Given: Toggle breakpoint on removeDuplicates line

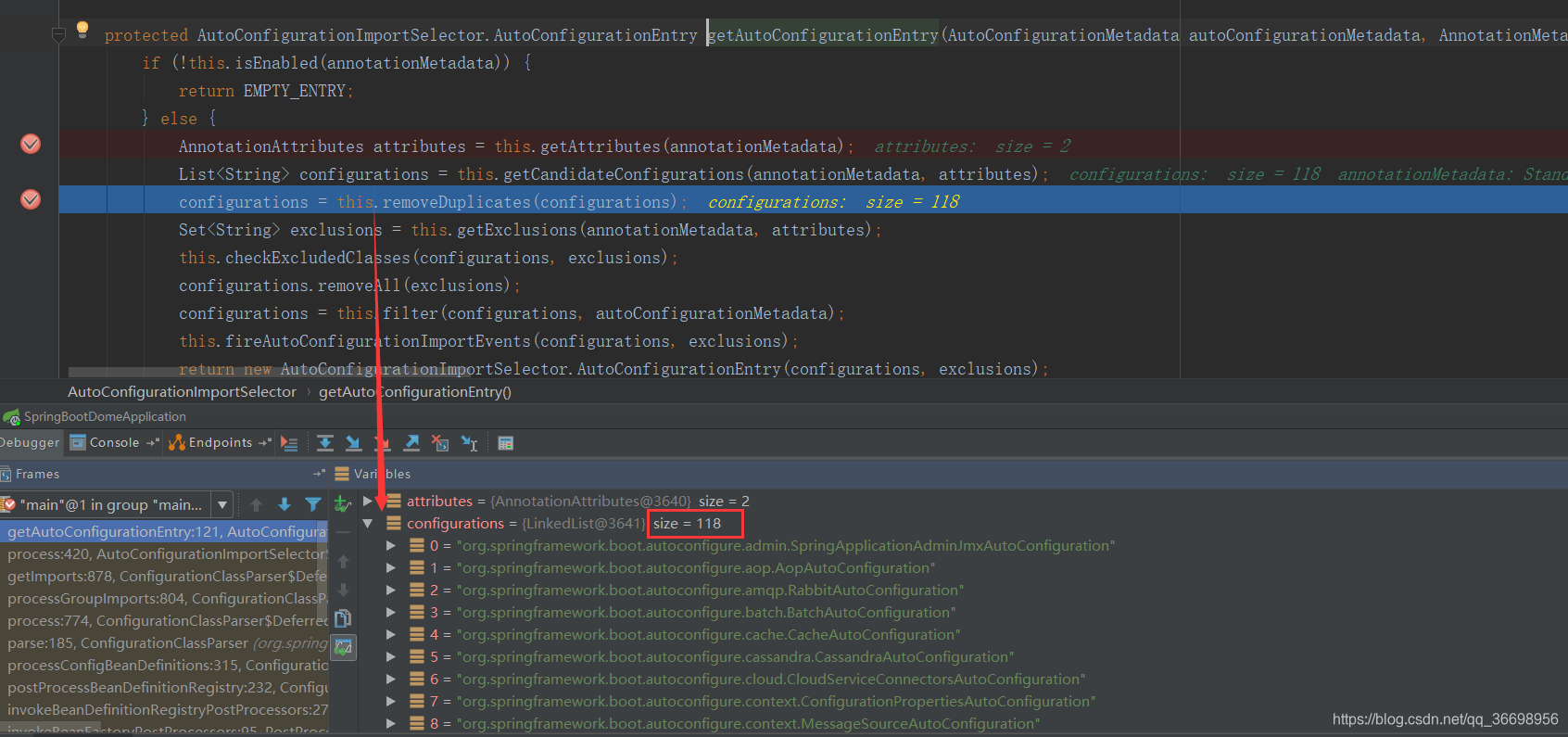Looking at the screenshot, I should tap(31, 199).
